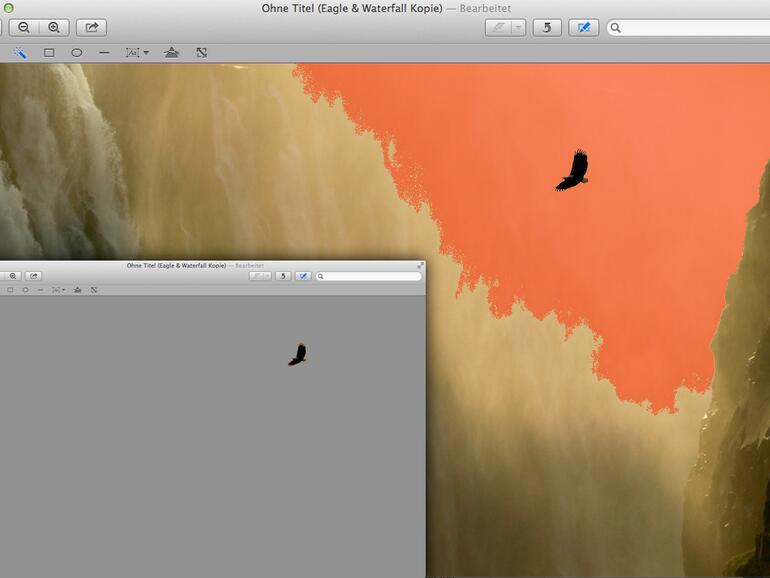
Task: Open Adjust Color tool in small front window
Action: coord(78,290)
